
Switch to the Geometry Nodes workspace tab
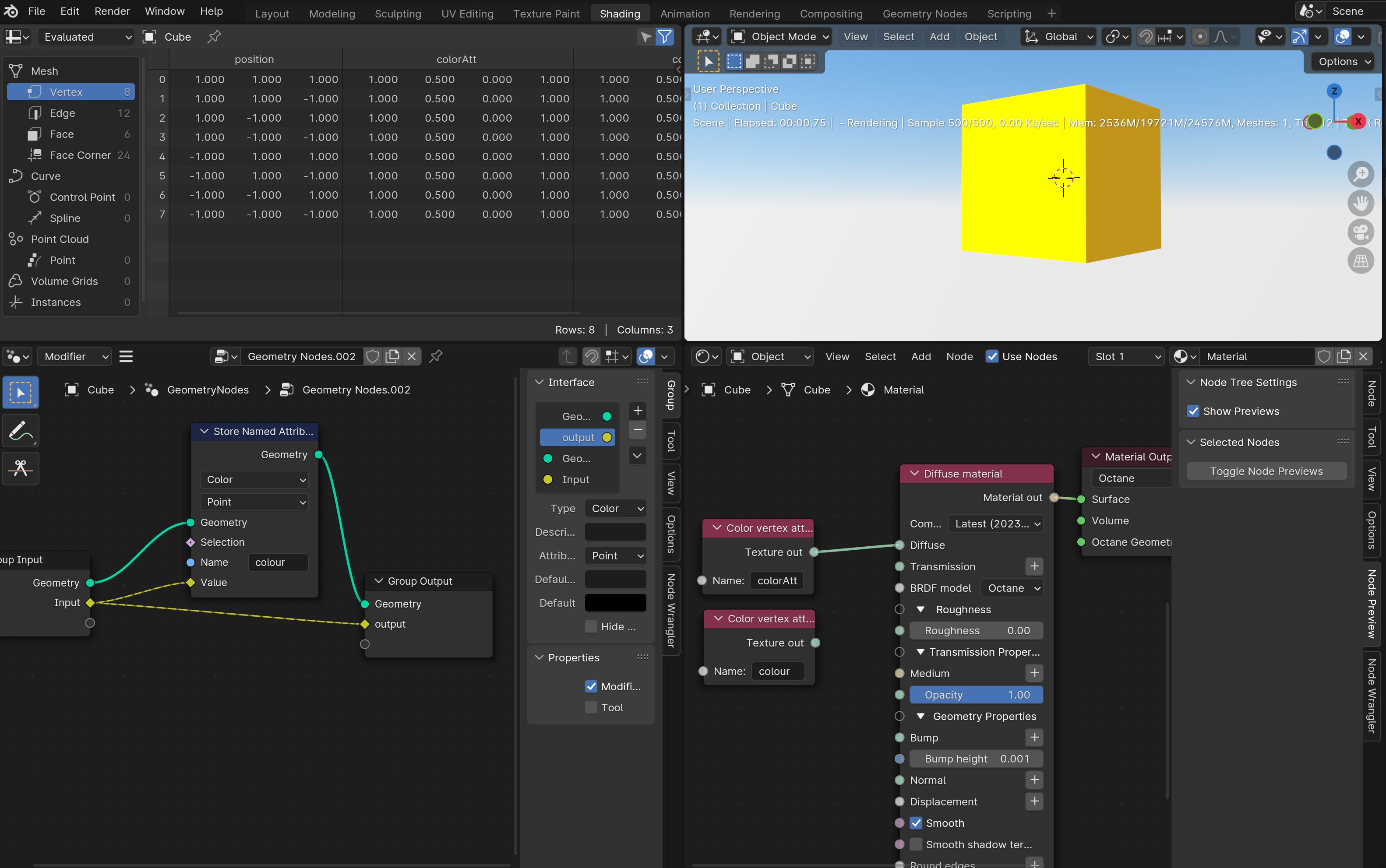[x=924, y=13]
